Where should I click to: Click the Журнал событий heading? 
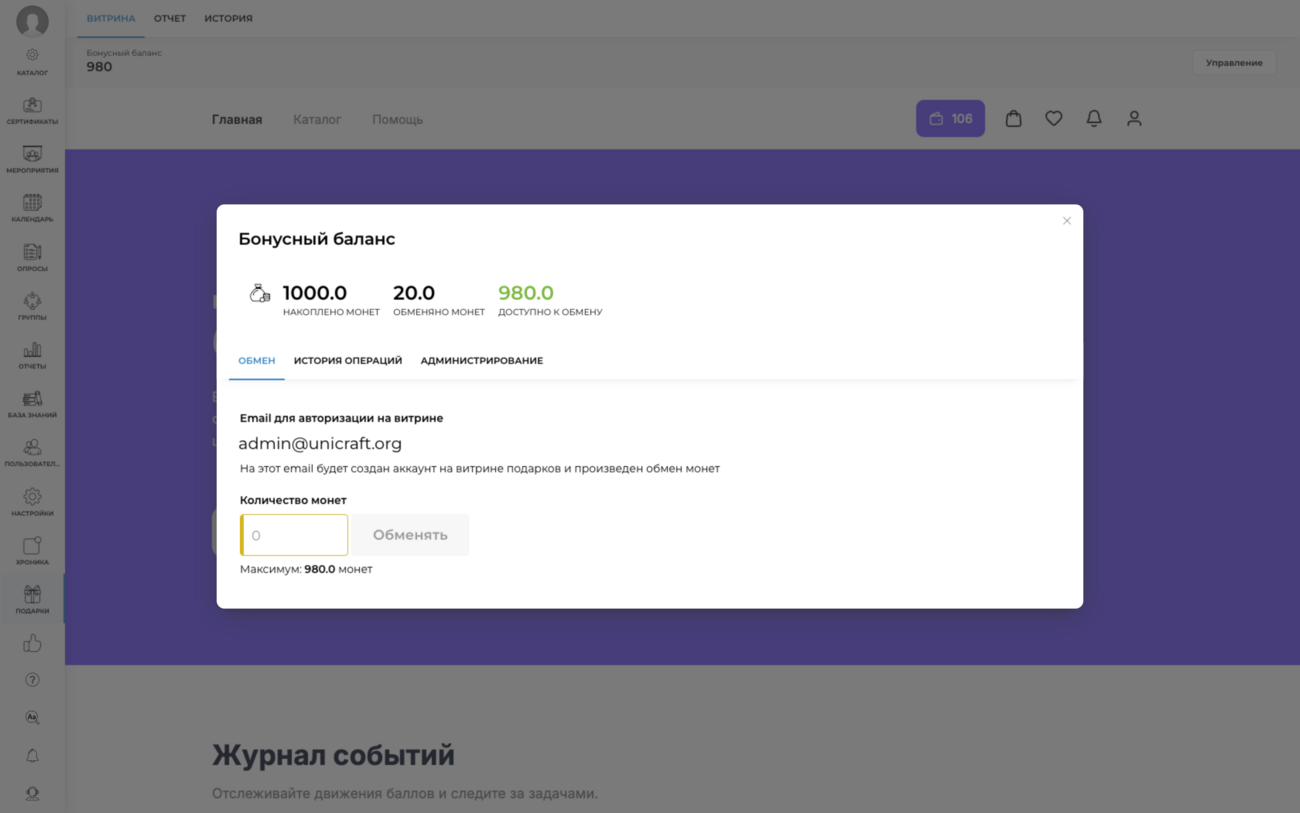pyautogui.click(x=333, y=755)
